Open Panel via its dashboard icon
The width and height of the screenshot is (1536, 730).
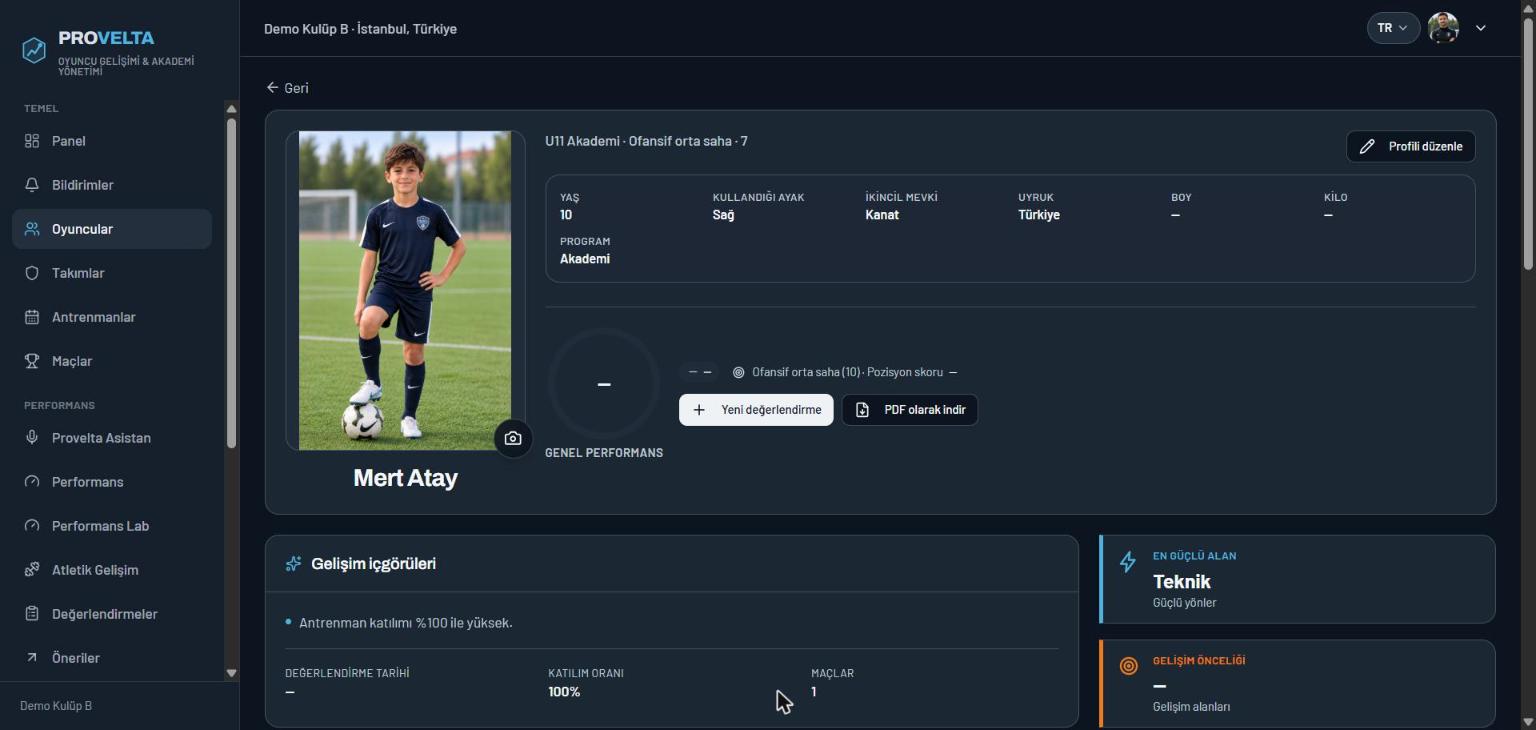(32, 141)
